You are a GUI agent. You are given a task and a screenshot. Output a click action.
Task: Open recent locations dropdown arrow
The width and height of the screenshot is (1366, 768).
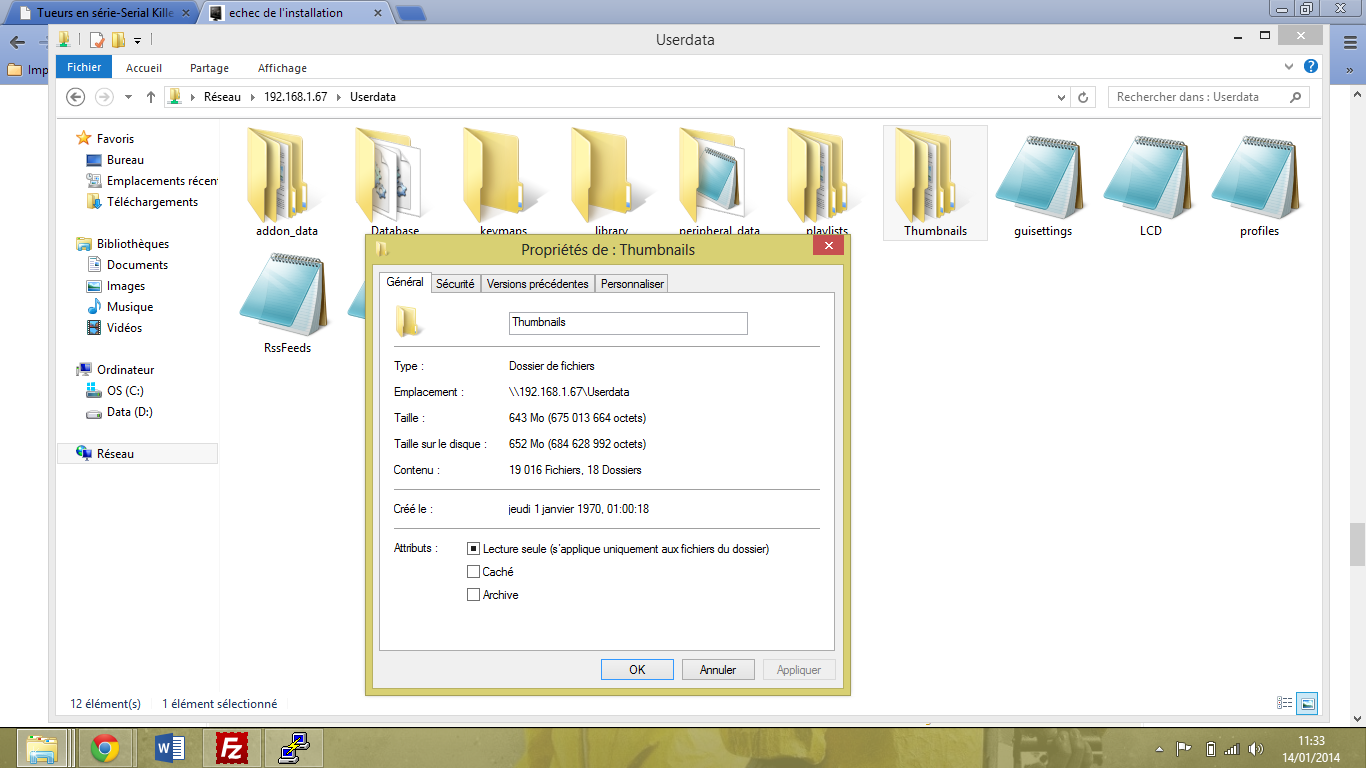tap(128, 97)
